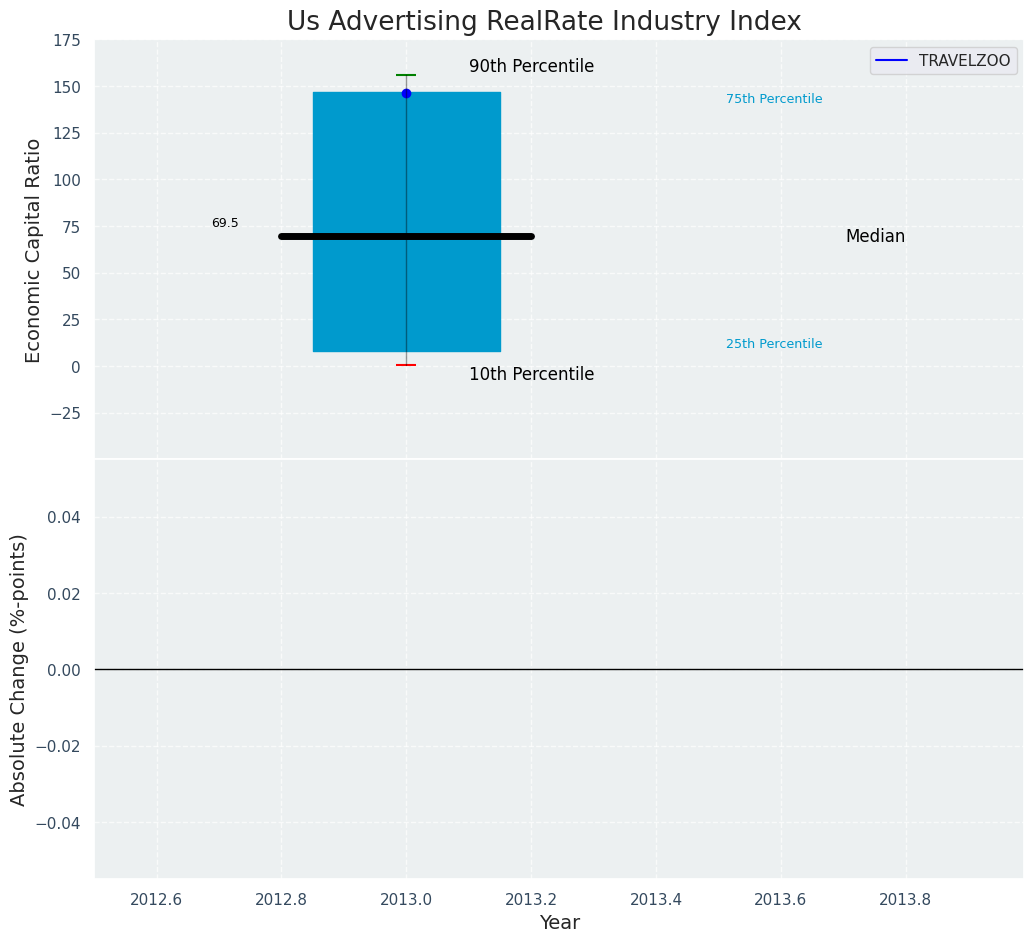The height and width of the screenshot is (942, 1034).
Task: Click the median value '69.5'
Action: [x=225, y=223]
